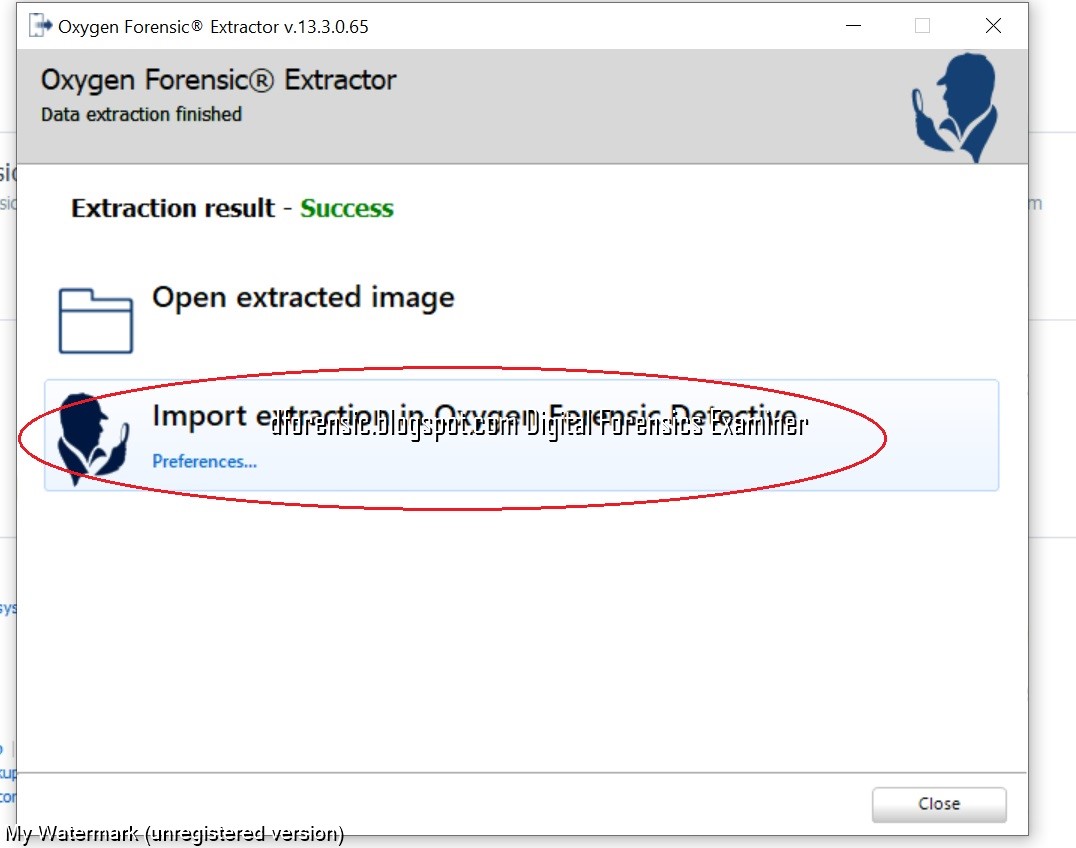Close the window with the X button
This screenshot has height=848, width=1076.
coord(992,26)
